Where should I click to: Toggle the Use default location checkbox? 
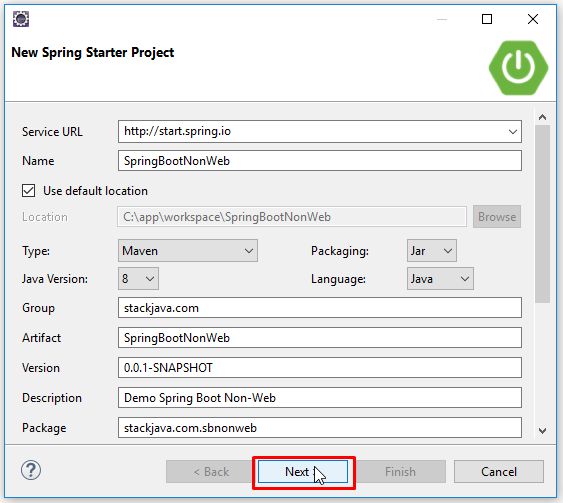pos(28,191)
